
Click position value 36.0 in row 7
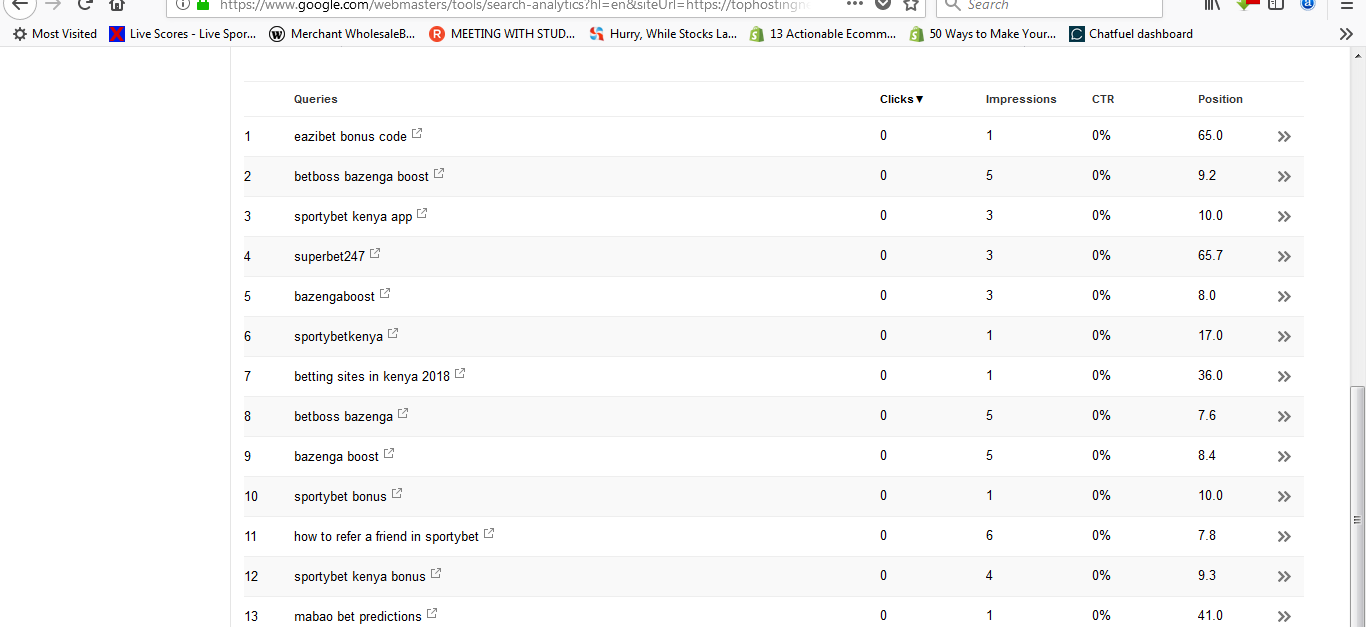pos(1210,375)
